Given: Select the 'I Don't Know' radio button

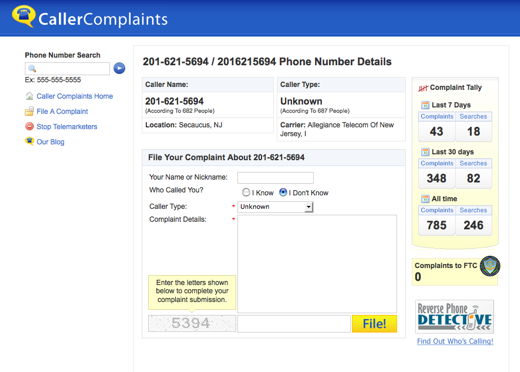Looking at the screenshot, I should [283, 192].
